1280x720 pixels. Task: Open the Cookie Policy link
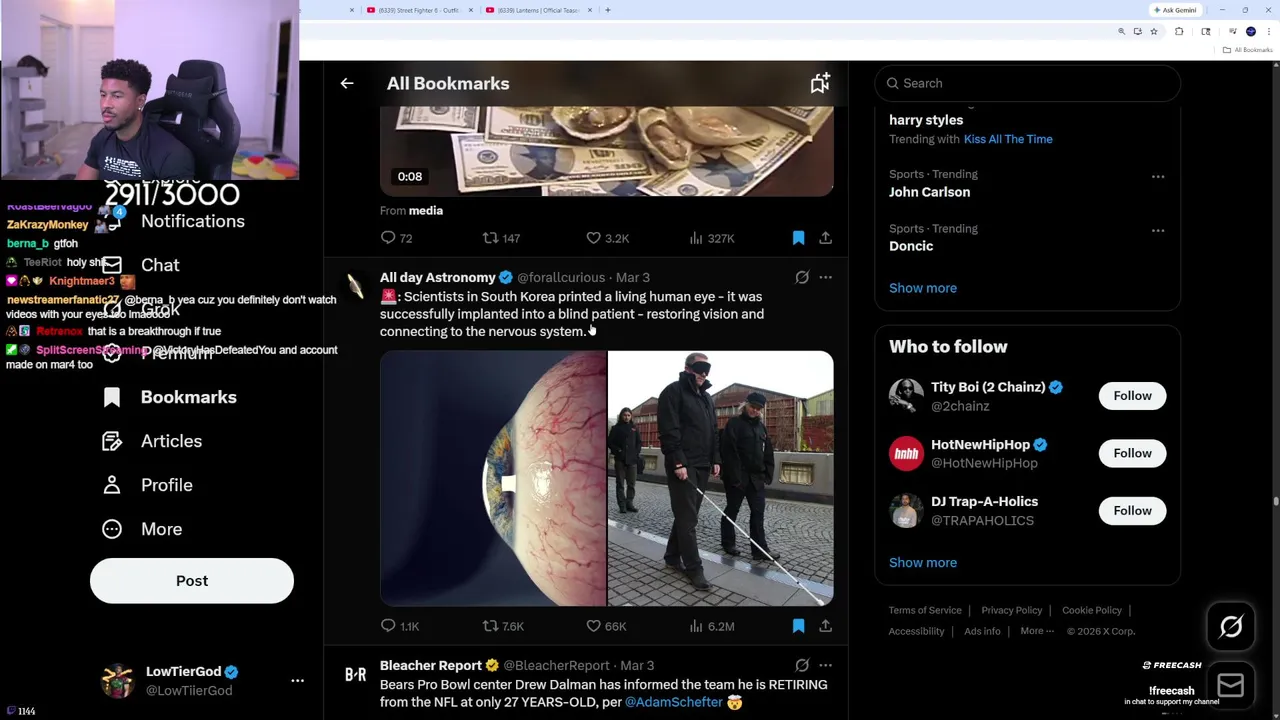(x=1092, y=610)
